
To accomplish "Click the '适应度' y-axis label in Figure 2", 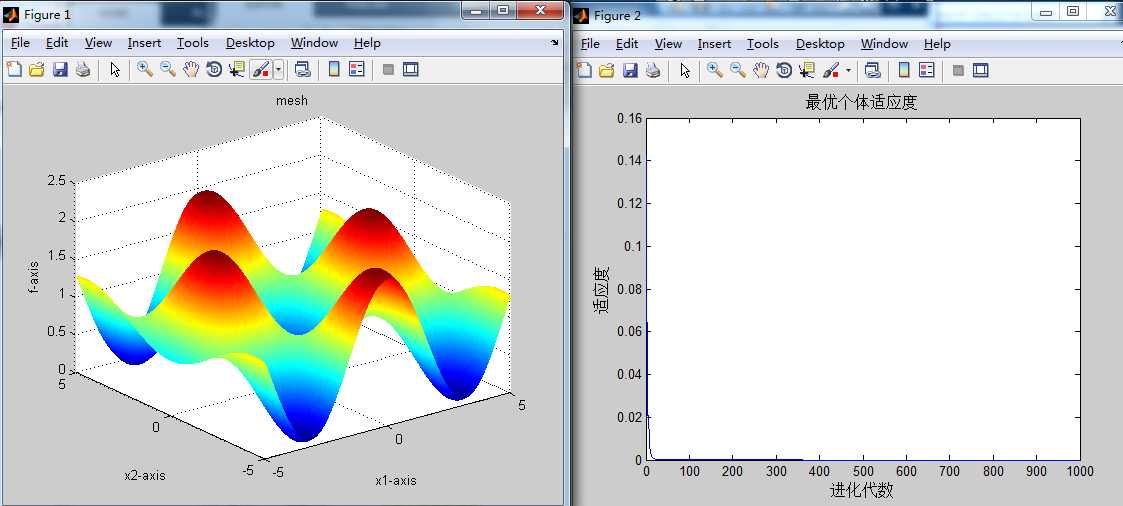I will coord(601,290).
